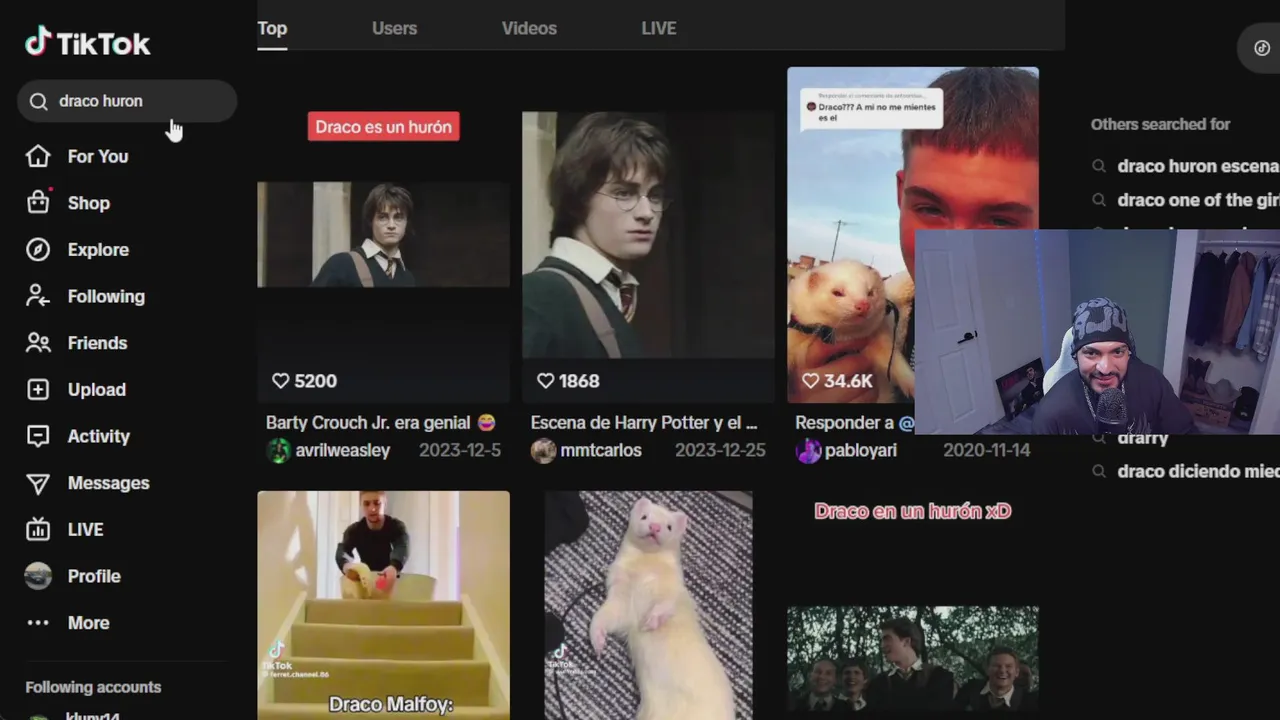Image resolution: width=1280 pixels, height=720 pixels.
Task: Open pabloyari's username link
Action: [860, 451]
